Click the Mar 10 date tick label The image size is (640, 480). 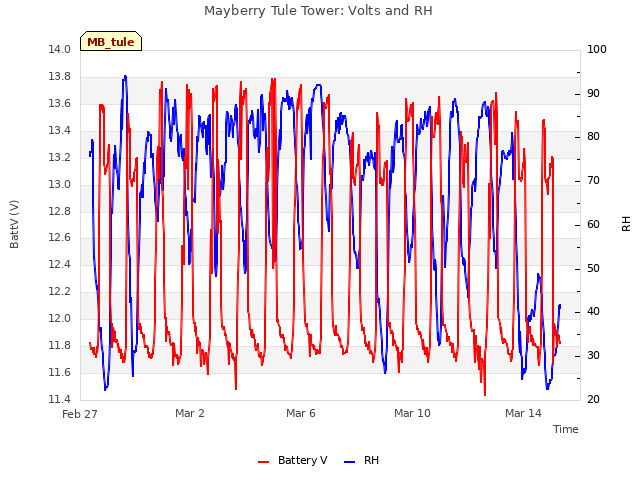(x=412, y=413)
